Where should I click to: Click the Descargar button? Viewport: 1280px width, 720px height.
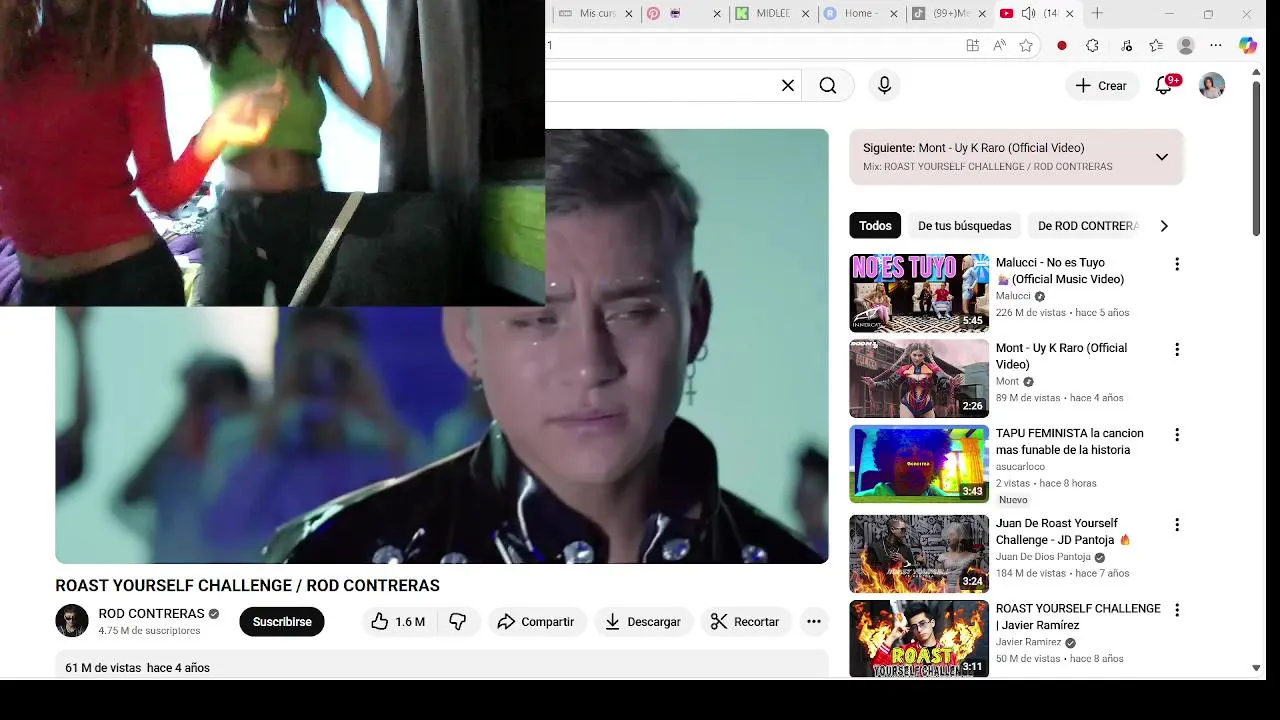tap(643, 622)
